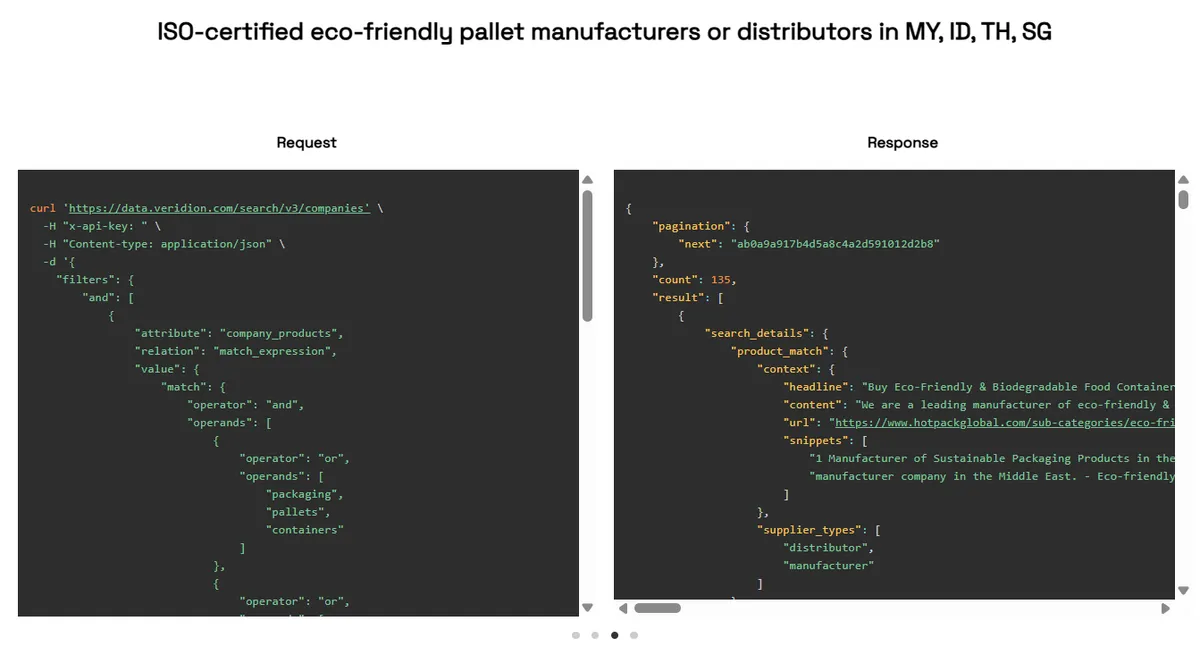Select the active third carousel dot
The height and width of the screenshot is (663, 1200).
point(614,635)
